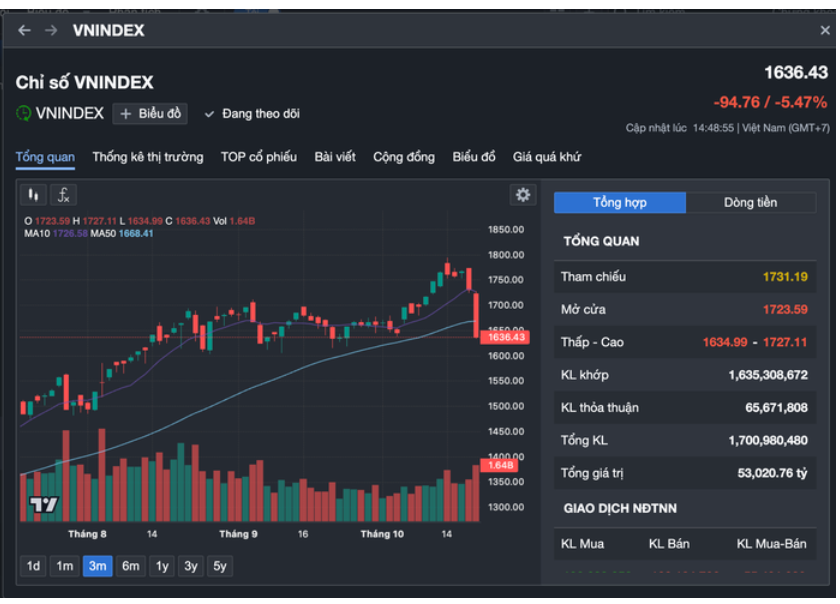Screen dimensions: 840x604
Task: Click the 1636.43 current price label on axis
Action: tap(506, 338)
